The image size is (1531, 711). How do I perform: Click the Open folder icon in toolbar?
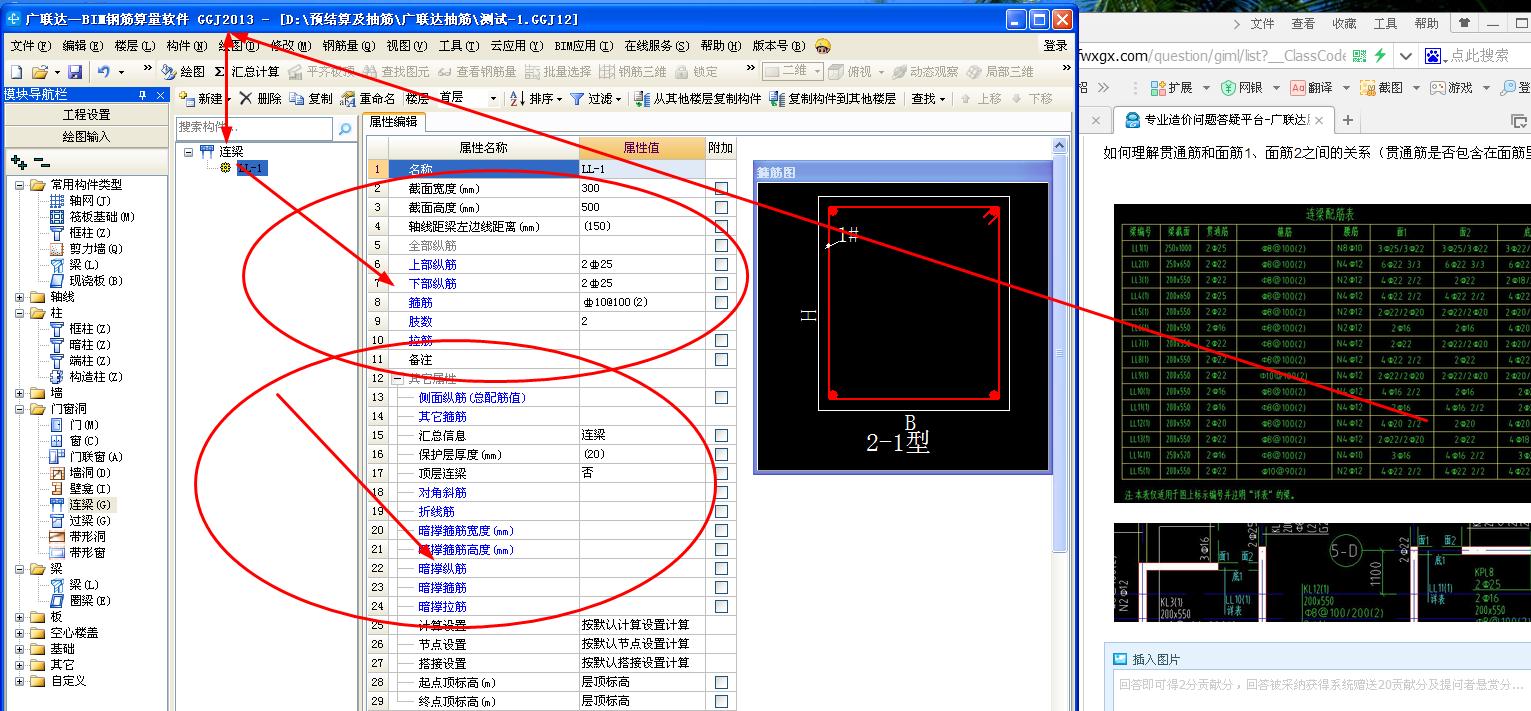(40, 72)
